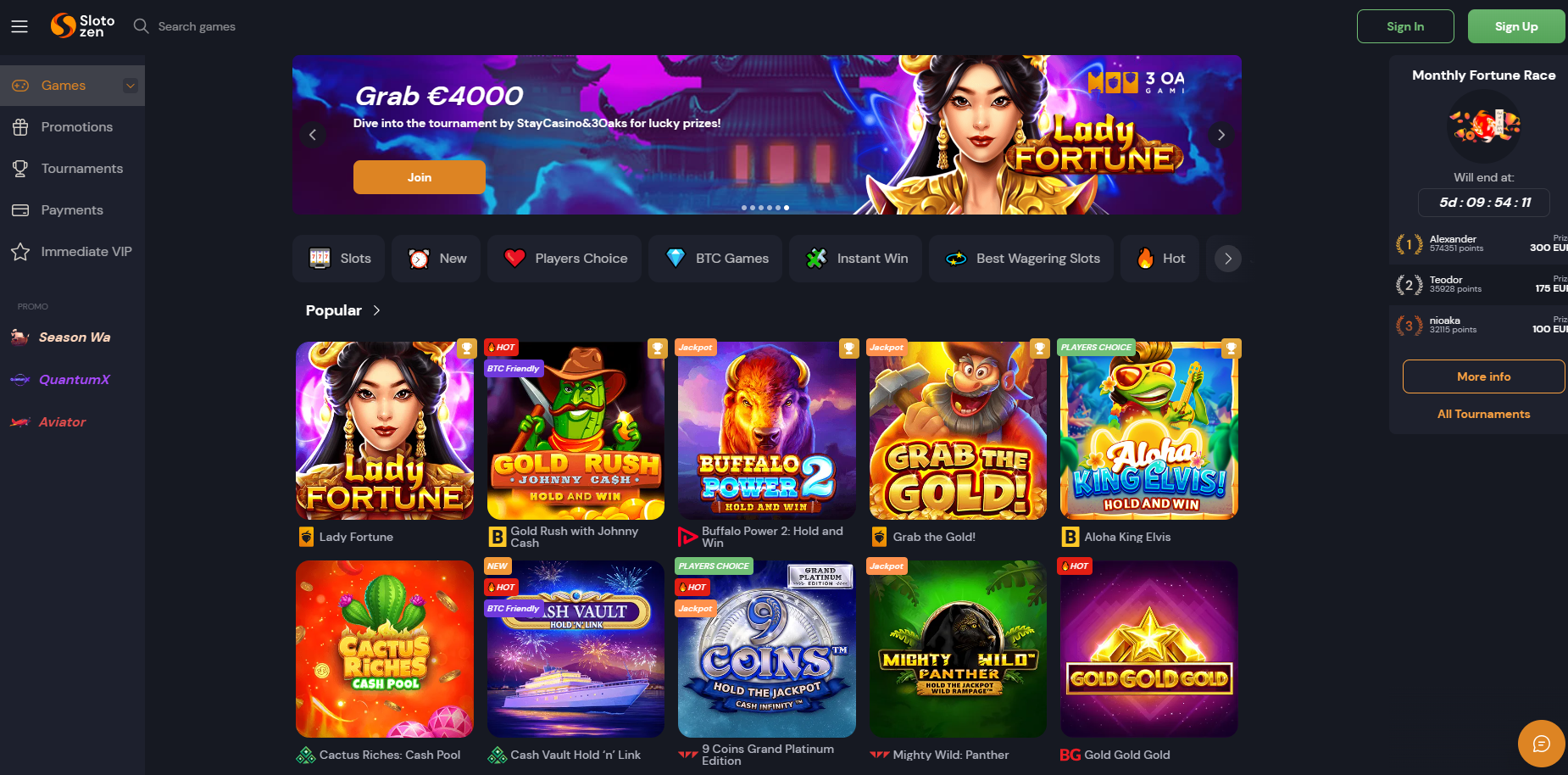Go to next banner slide
The width and height of the screenshot is (1568, 775).
1220,135
